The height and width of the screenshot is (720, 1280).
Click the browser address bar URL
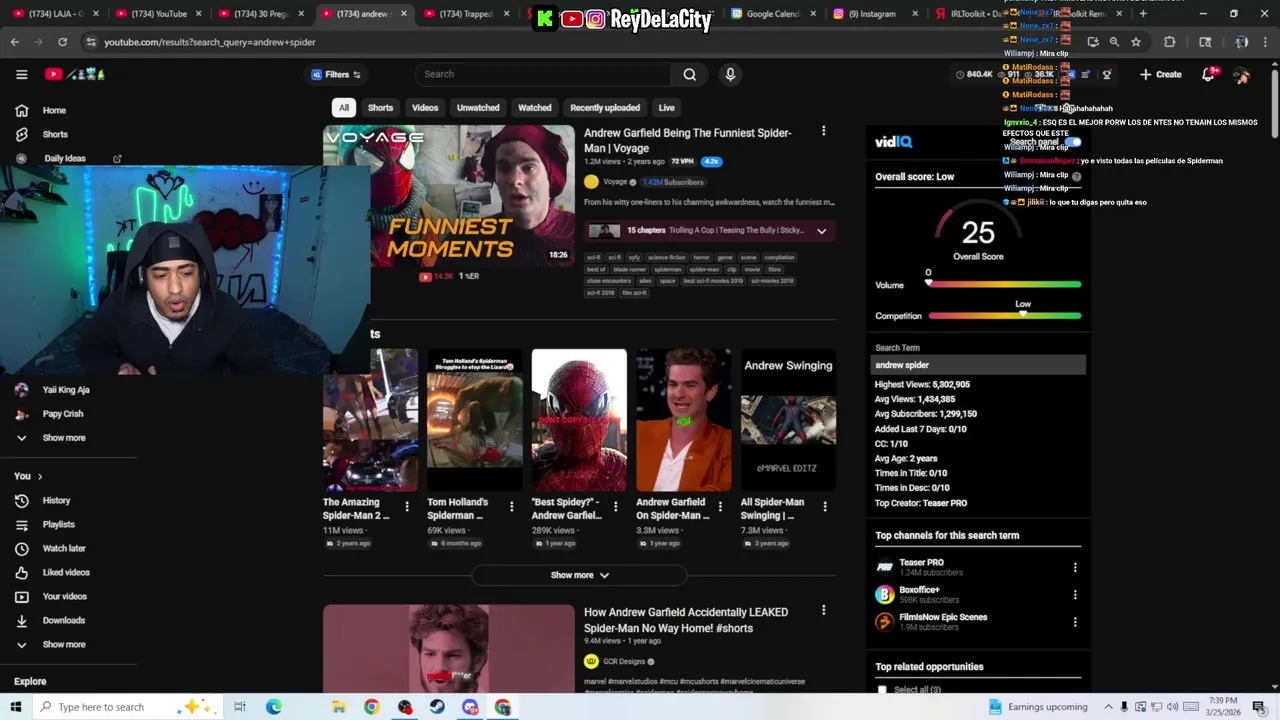(210, 42)
